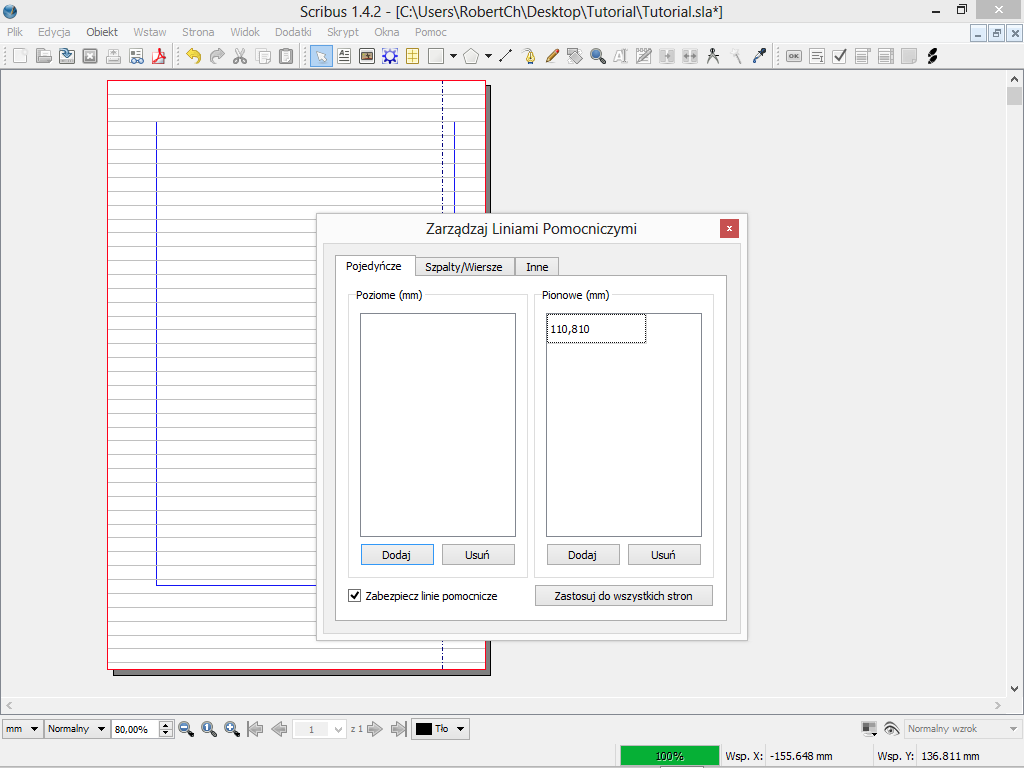Click the Zoom magnifier tool in toolbar
Image resolution: width=1024 pixels, height=768 pixels.
598,56
